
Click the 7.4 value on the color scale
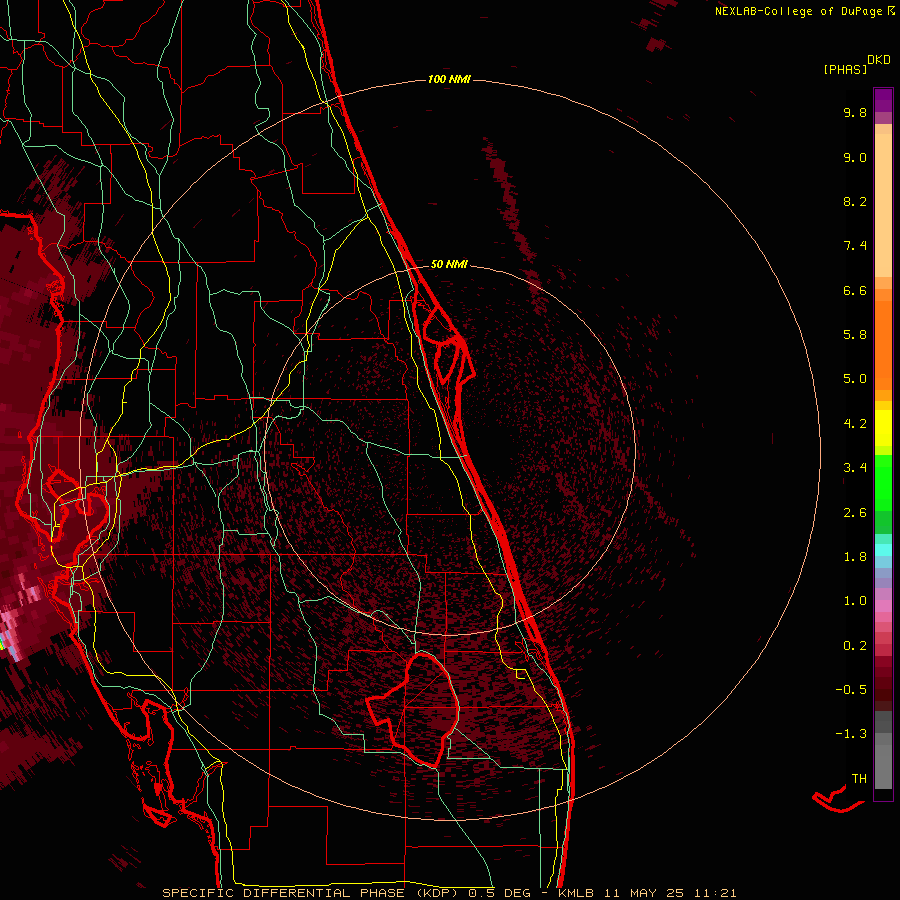(855, 246)
